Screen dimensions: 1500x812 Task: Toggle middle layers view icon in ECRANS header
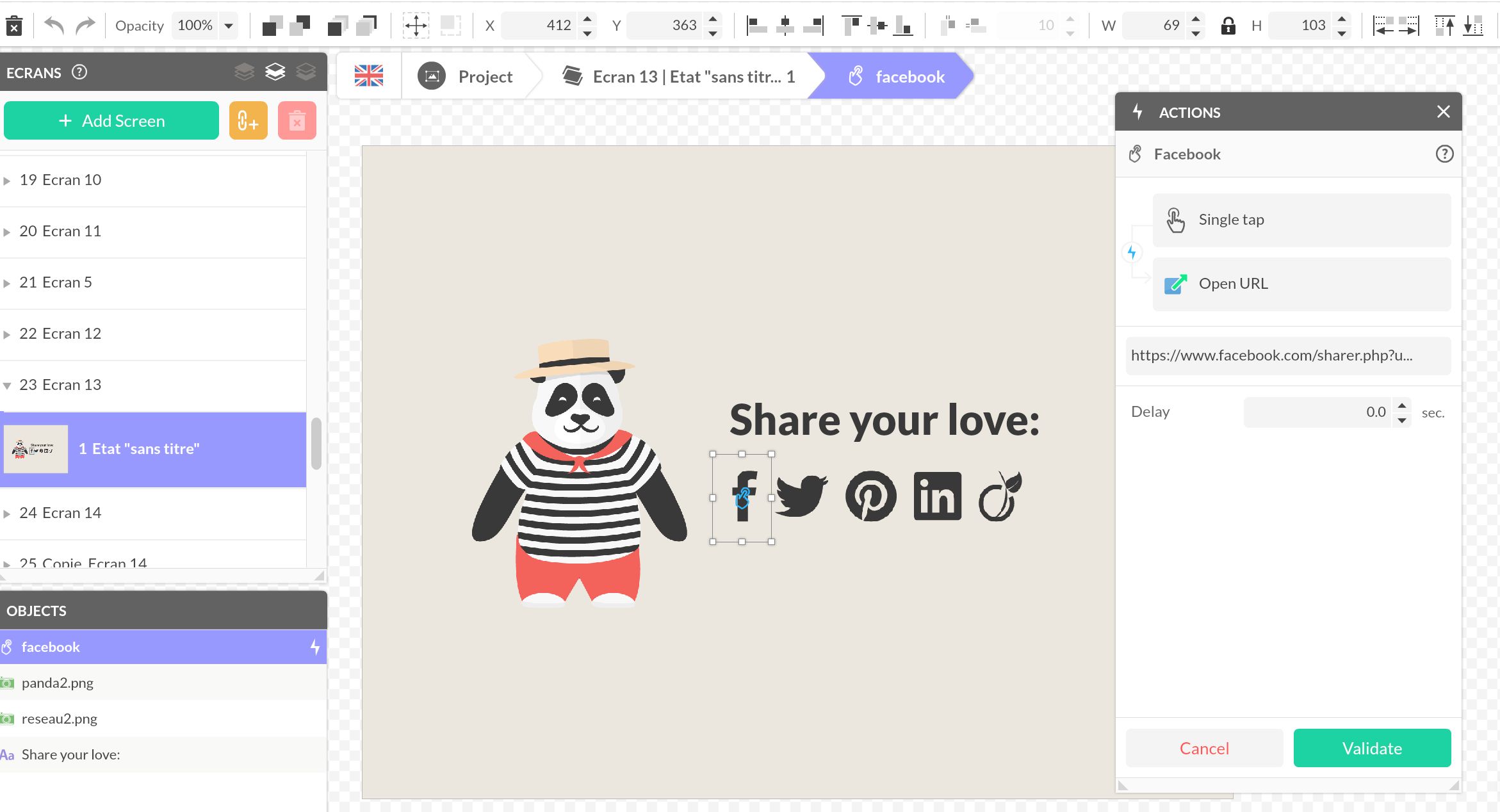point(275,72)
